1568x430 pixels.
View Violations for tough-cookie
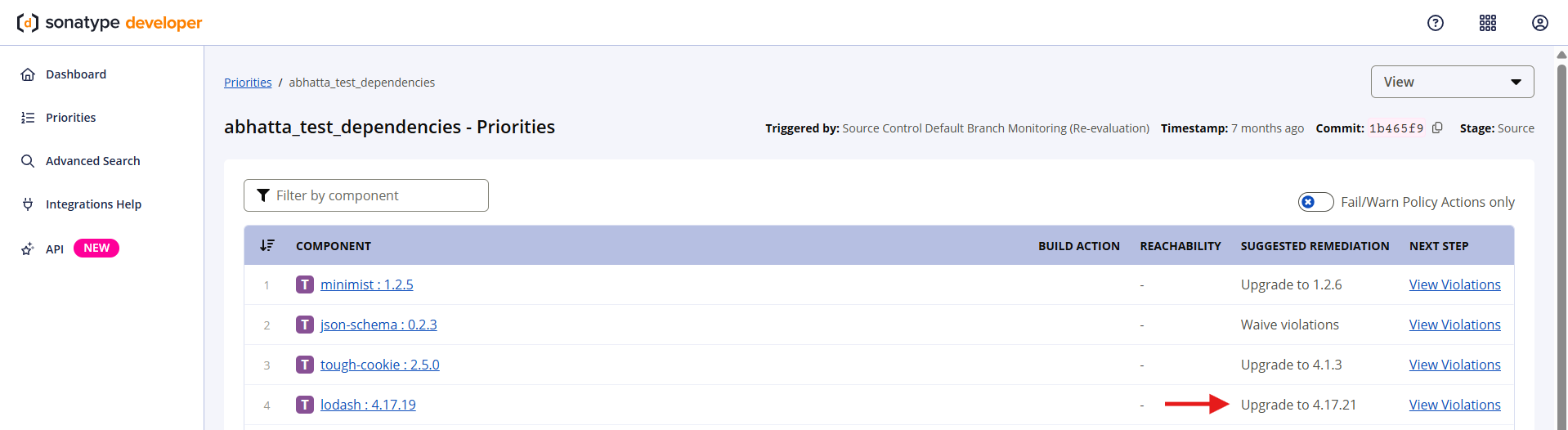coord(1454,365)
